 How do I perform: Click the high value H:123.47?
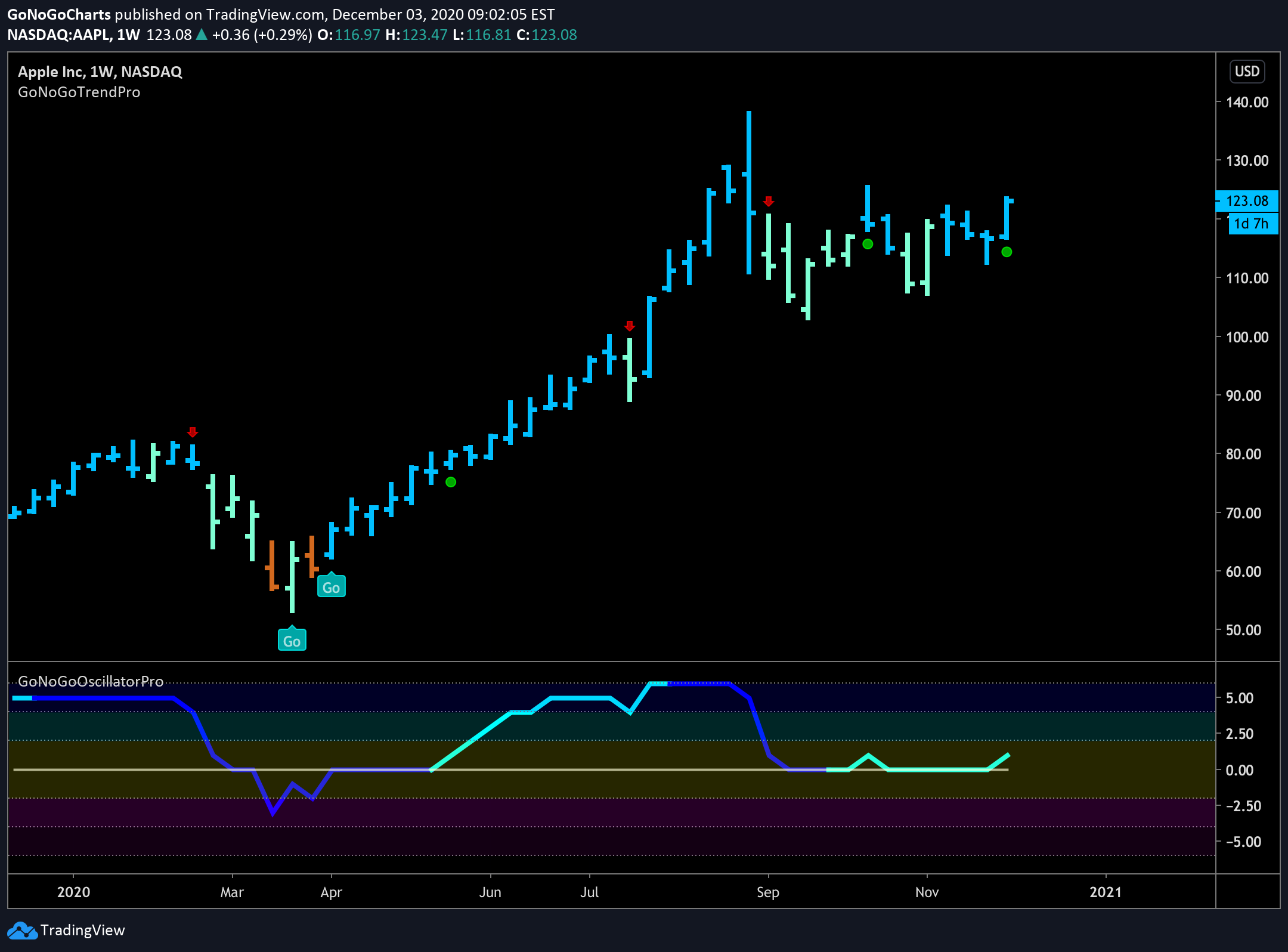[x=416, y=35]
